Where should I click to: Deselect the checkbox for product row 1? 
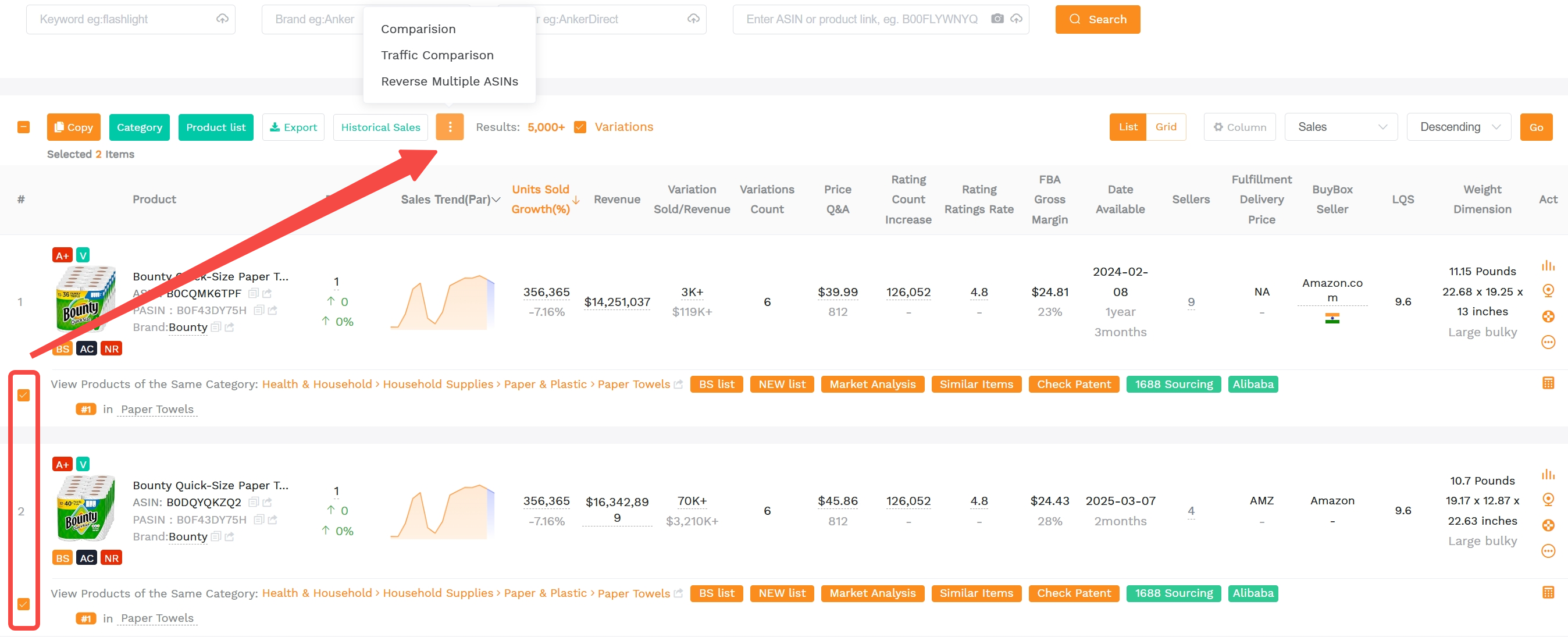pos(23,395)
